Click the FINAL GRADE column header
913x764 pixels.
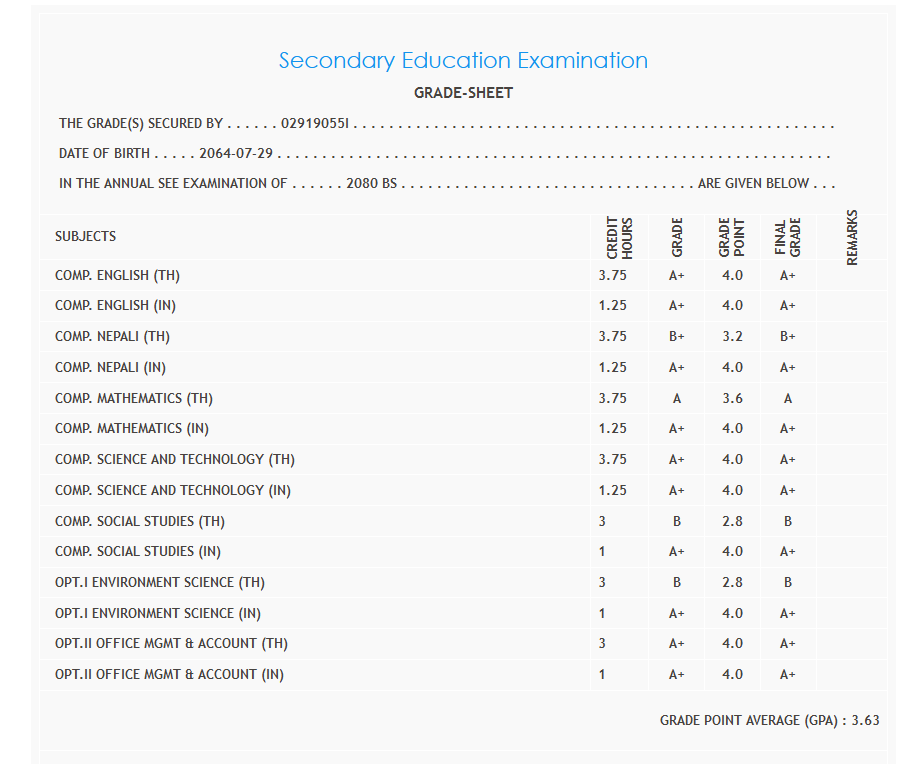788,238
